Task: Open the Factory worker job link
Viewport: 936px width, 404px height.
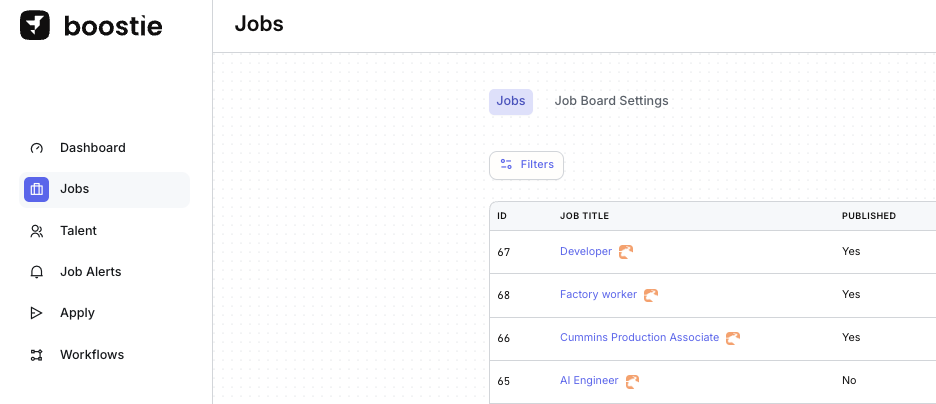Action: (x=598, y=295)
